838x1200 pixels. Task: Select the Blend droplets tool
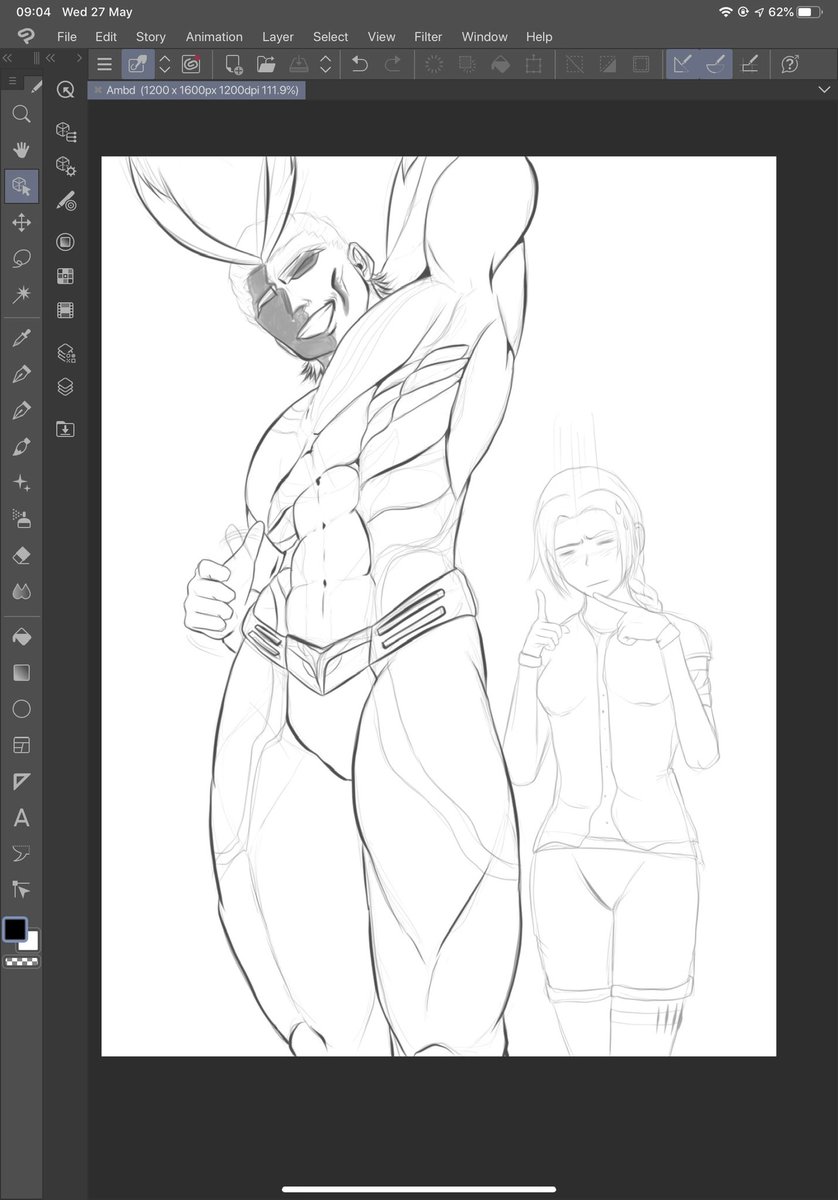coord(21,591)
